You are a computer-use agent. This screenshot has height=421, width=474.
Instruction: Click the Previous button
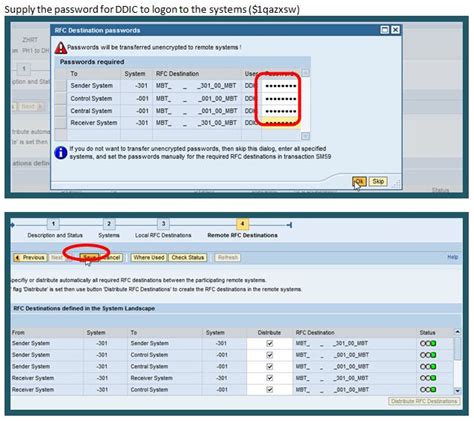30,258
